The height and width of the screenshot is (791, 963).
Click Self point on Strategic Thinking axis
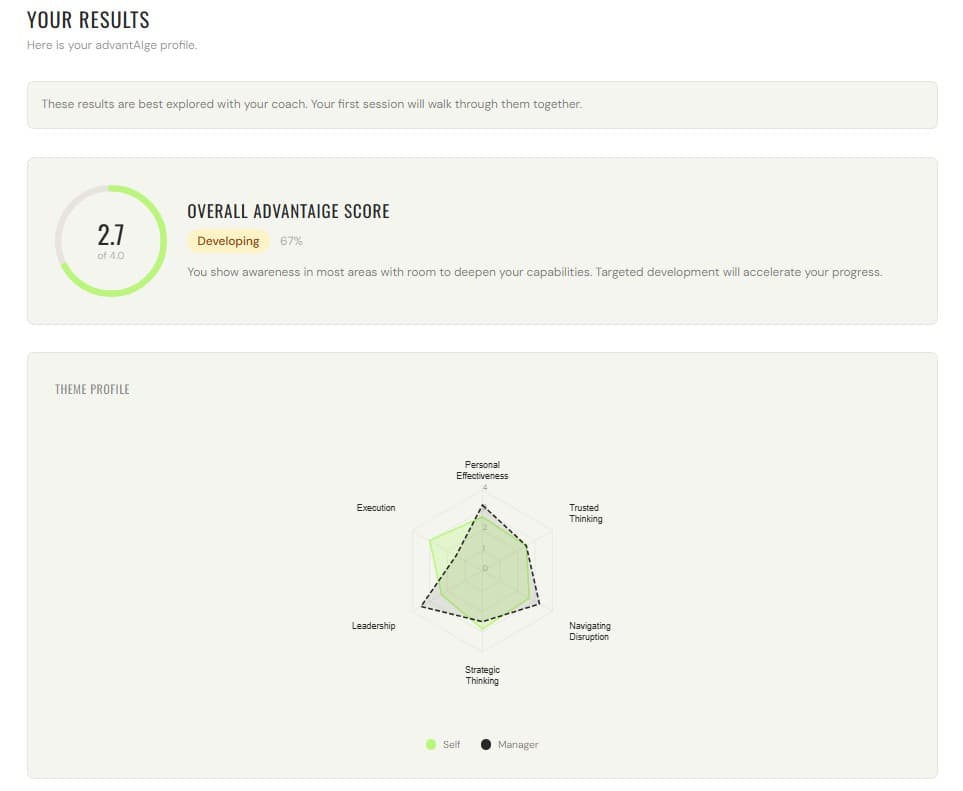coord(482,627)
